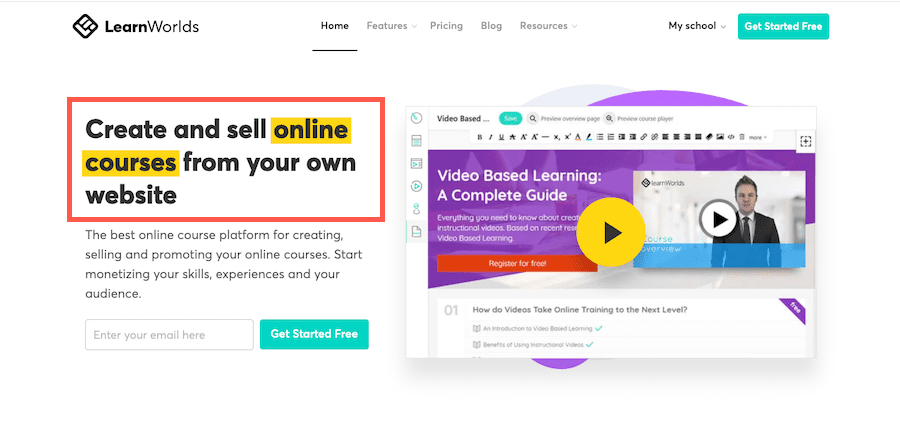Click the Italic icon in editor toolbar
Viewport: 900px width, 424px height.
click(x=490, y=137)
